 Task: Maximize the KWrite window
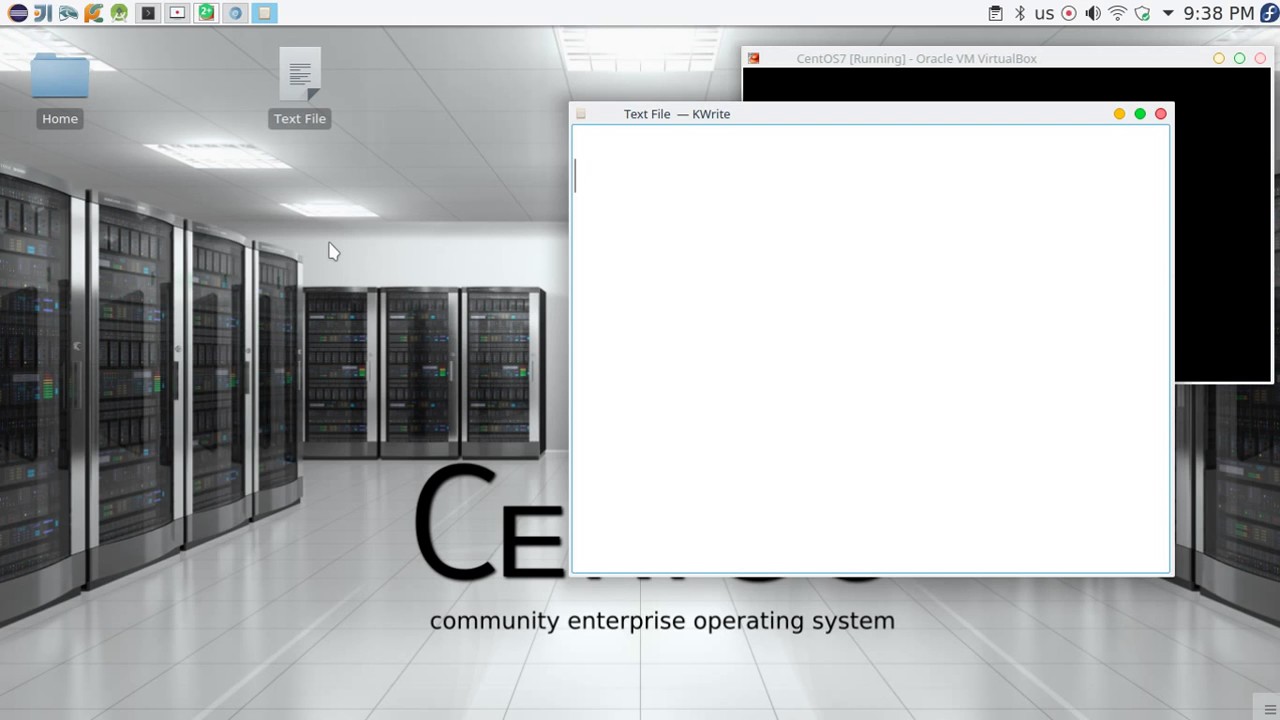click(x=1140, y=114)
